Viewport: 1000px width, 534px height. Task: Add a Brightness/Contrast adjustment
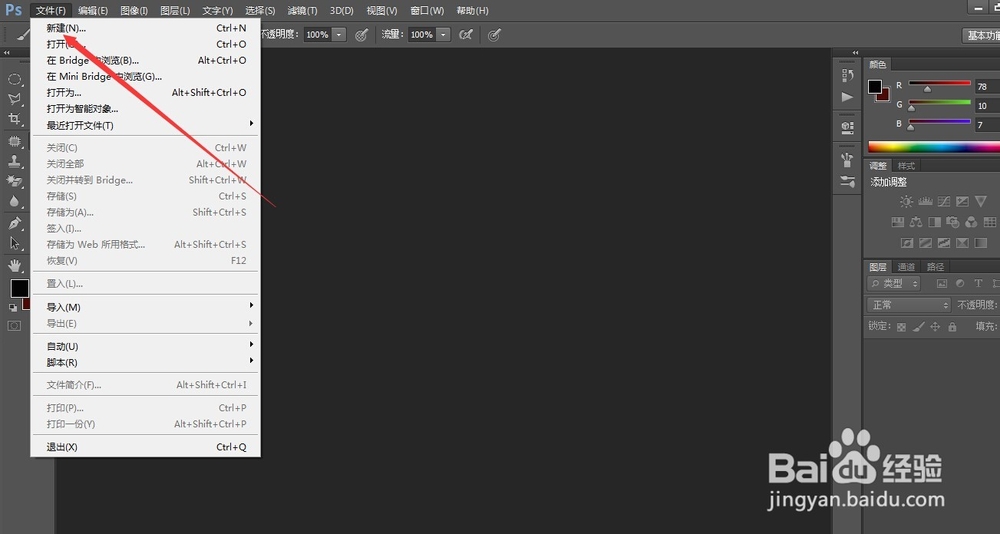906,202
